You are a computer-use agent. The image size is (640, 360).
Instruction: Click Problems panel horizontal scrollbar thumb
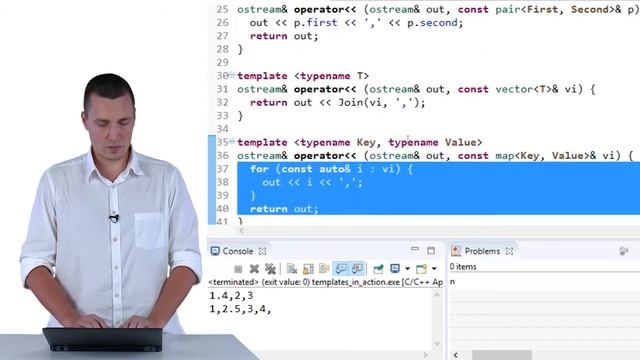click(502, 355)
